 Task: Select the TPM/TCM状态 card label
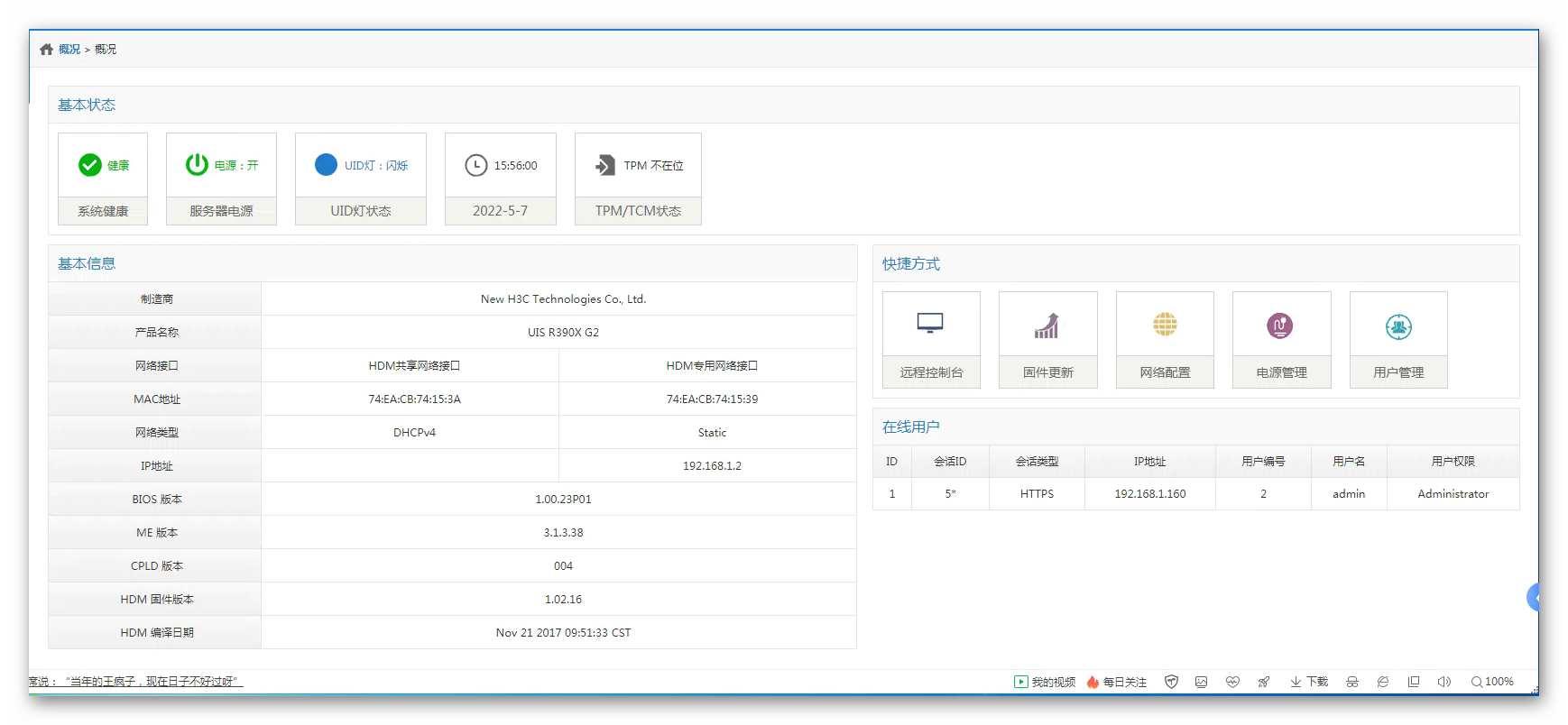click(638, 211)
